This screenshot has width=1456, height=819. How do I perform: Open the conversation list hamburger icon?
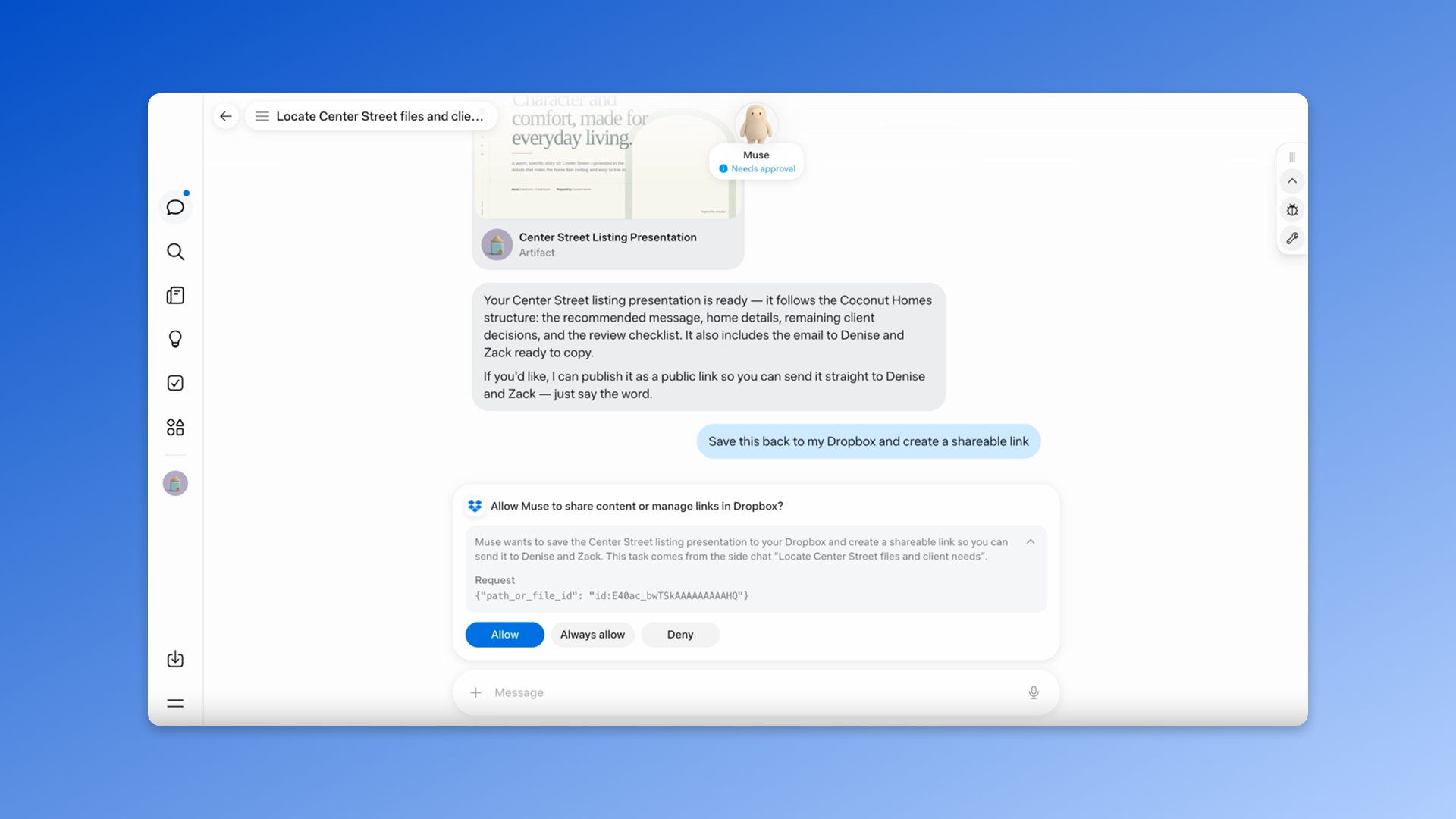(x=262, y=116)
